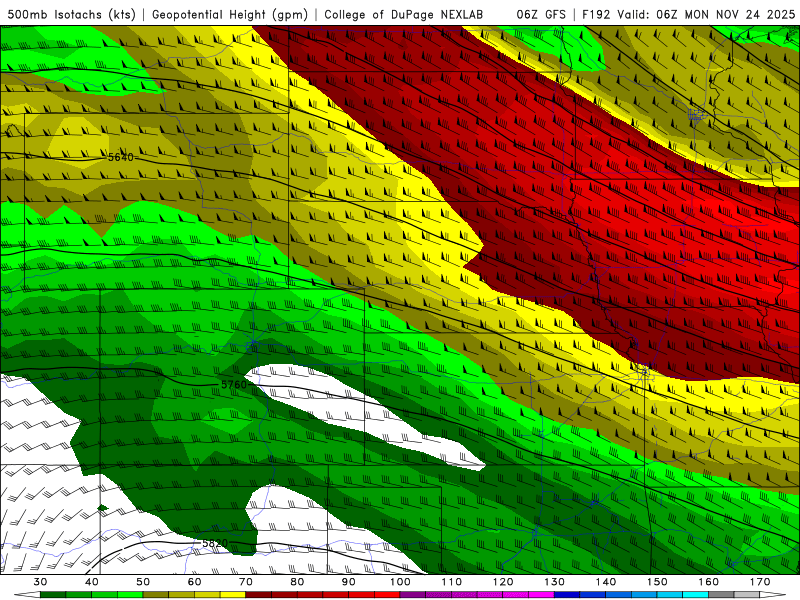Click the 5760 height contour label
Screen dimensions: 800x600
click(234, 384)
